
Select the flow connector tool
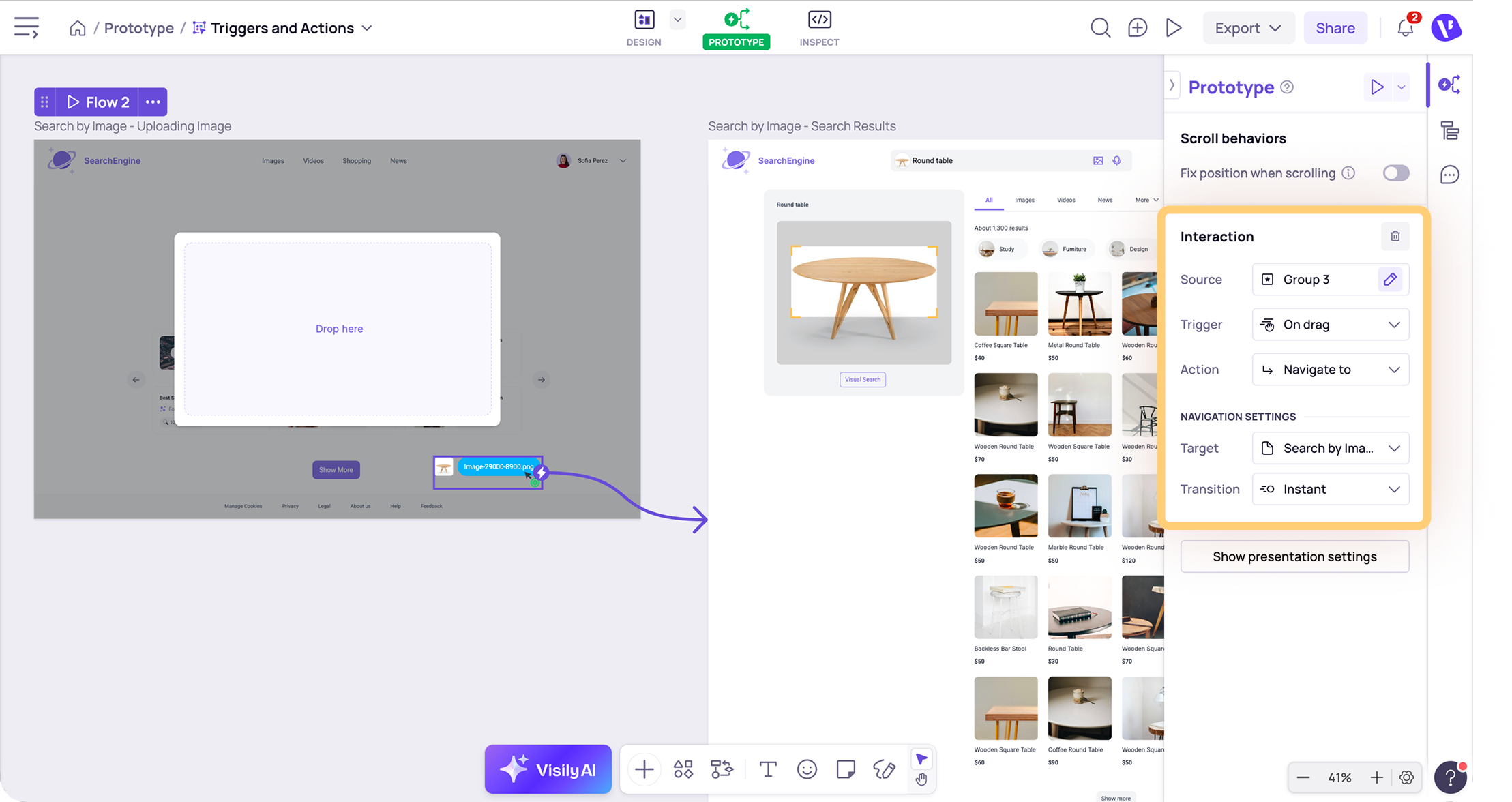[x=722, y=769]
